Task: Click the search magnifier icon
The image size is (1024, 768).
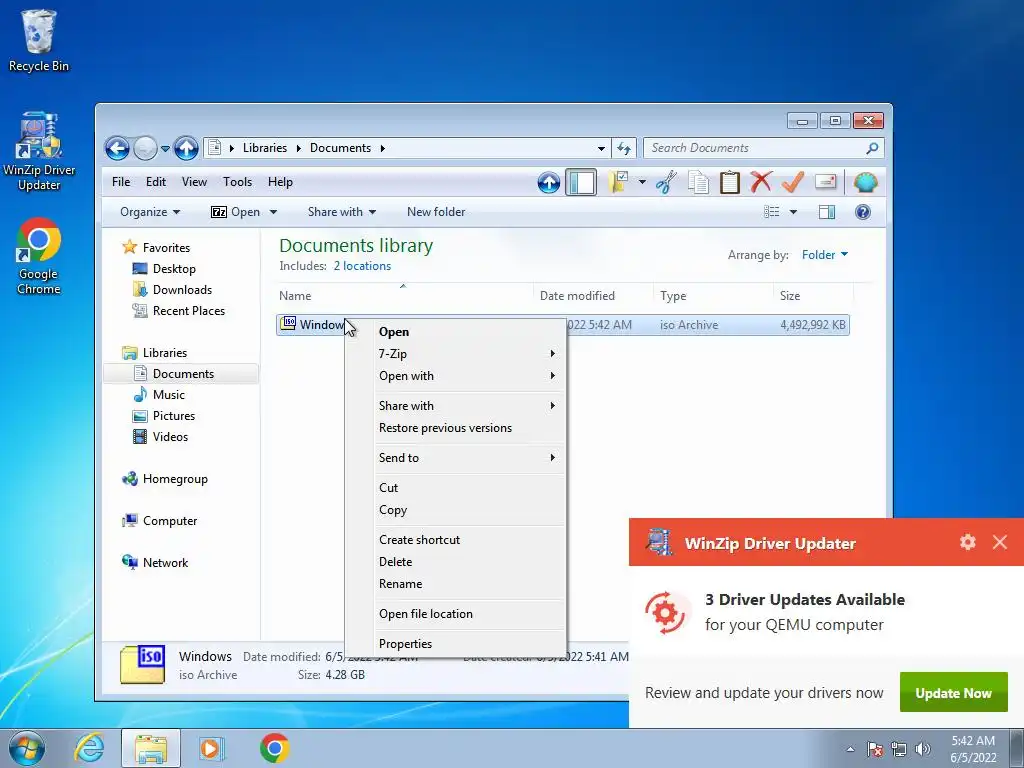Action: tap(872, 148)
